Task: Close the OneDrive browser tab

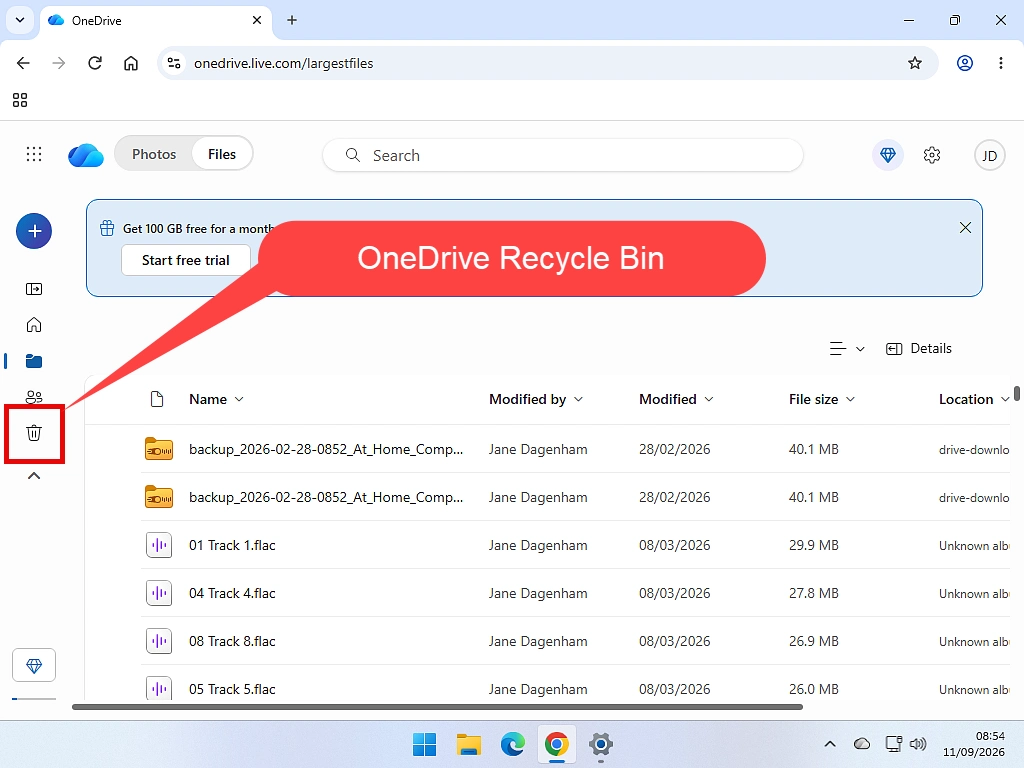Action: [x=257, y=20]
